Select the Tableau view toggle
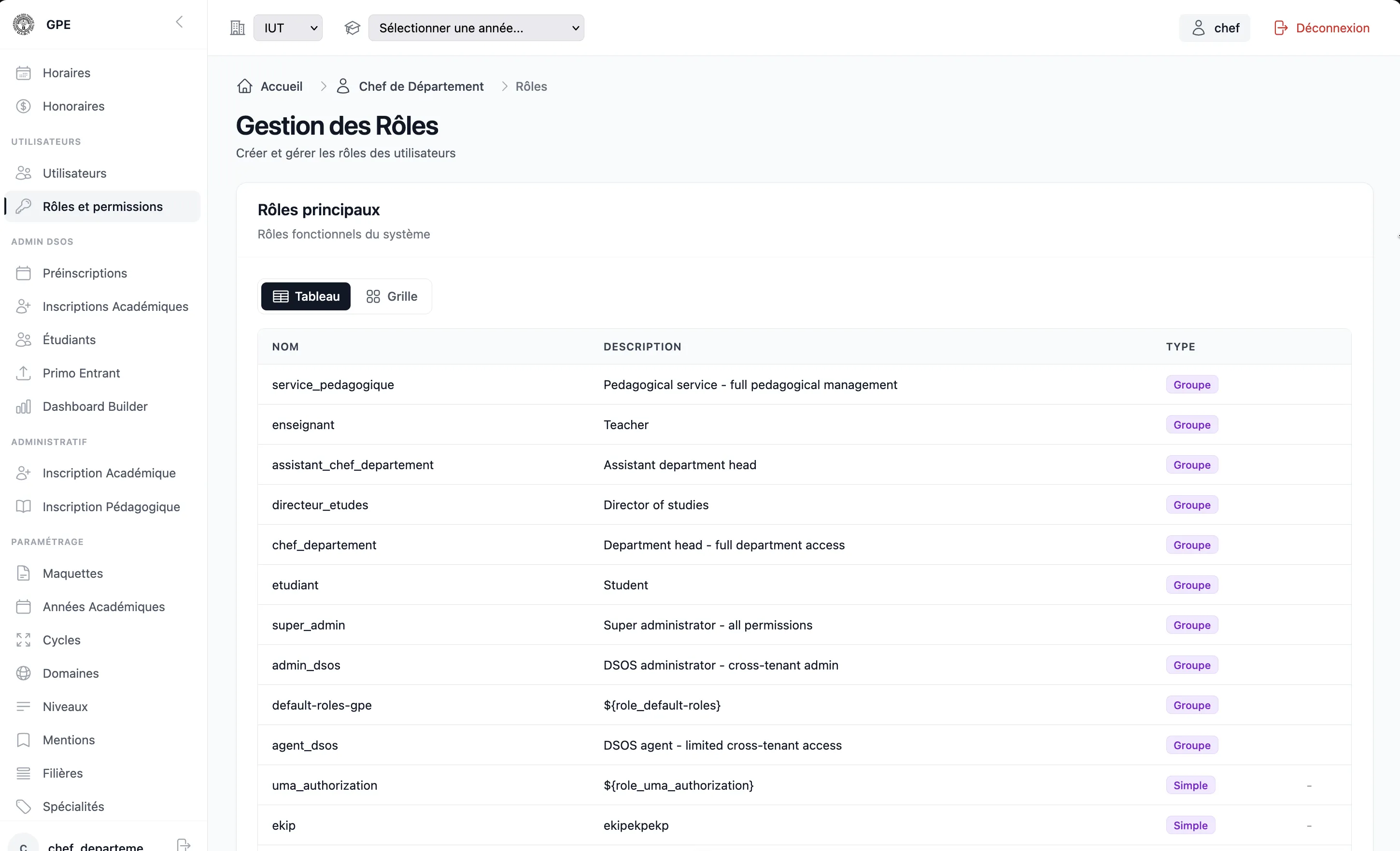This screenshot has height=851, width=1400. point(306,296)
